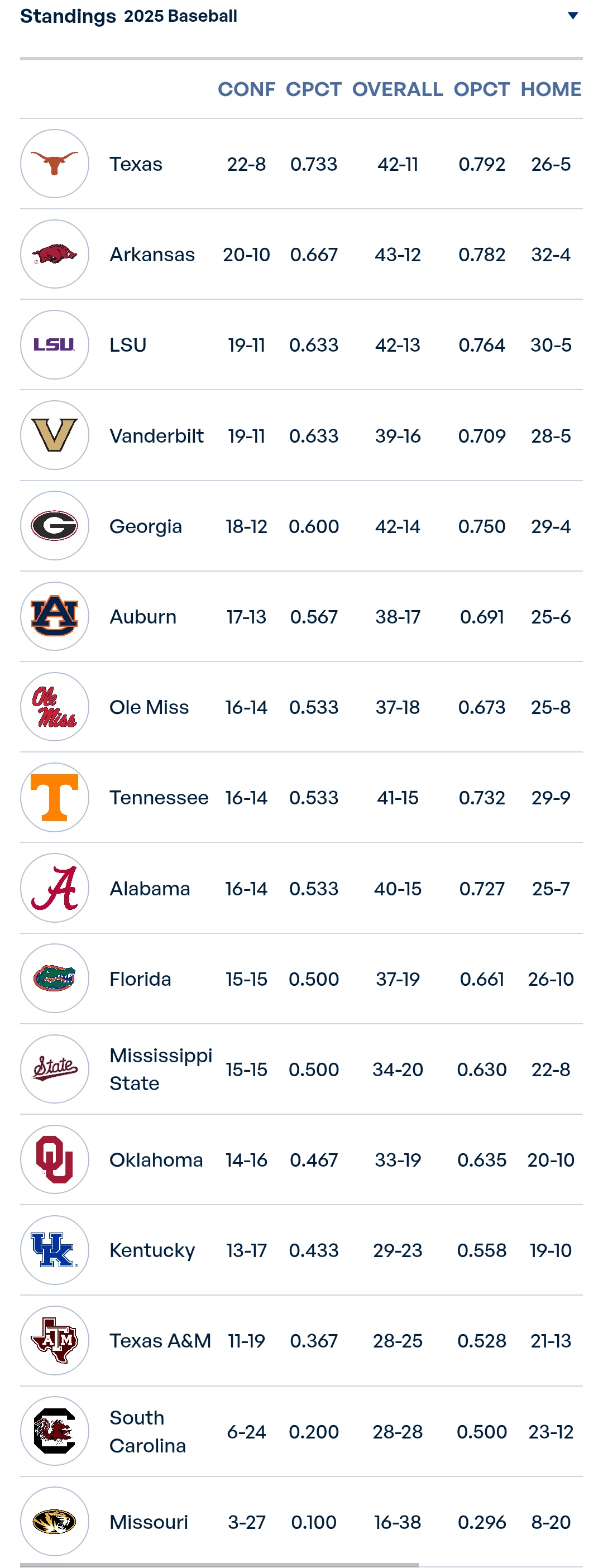The width and height of the screenshot is (603, 1568).
Task: Click the Oklahoma team name
Action: tap(156, 1159)
